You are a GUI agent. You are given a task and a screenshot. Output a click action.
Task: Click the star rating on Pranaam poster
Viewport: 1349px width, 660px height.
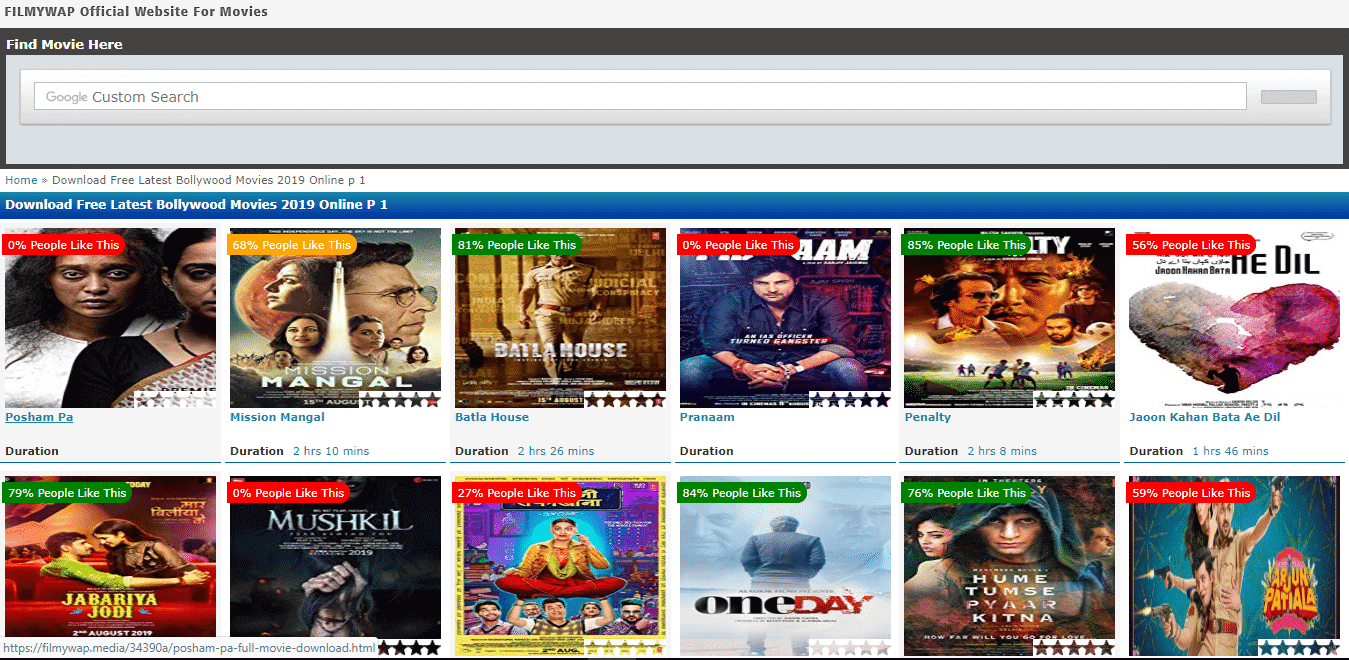(x=850, y=400)
